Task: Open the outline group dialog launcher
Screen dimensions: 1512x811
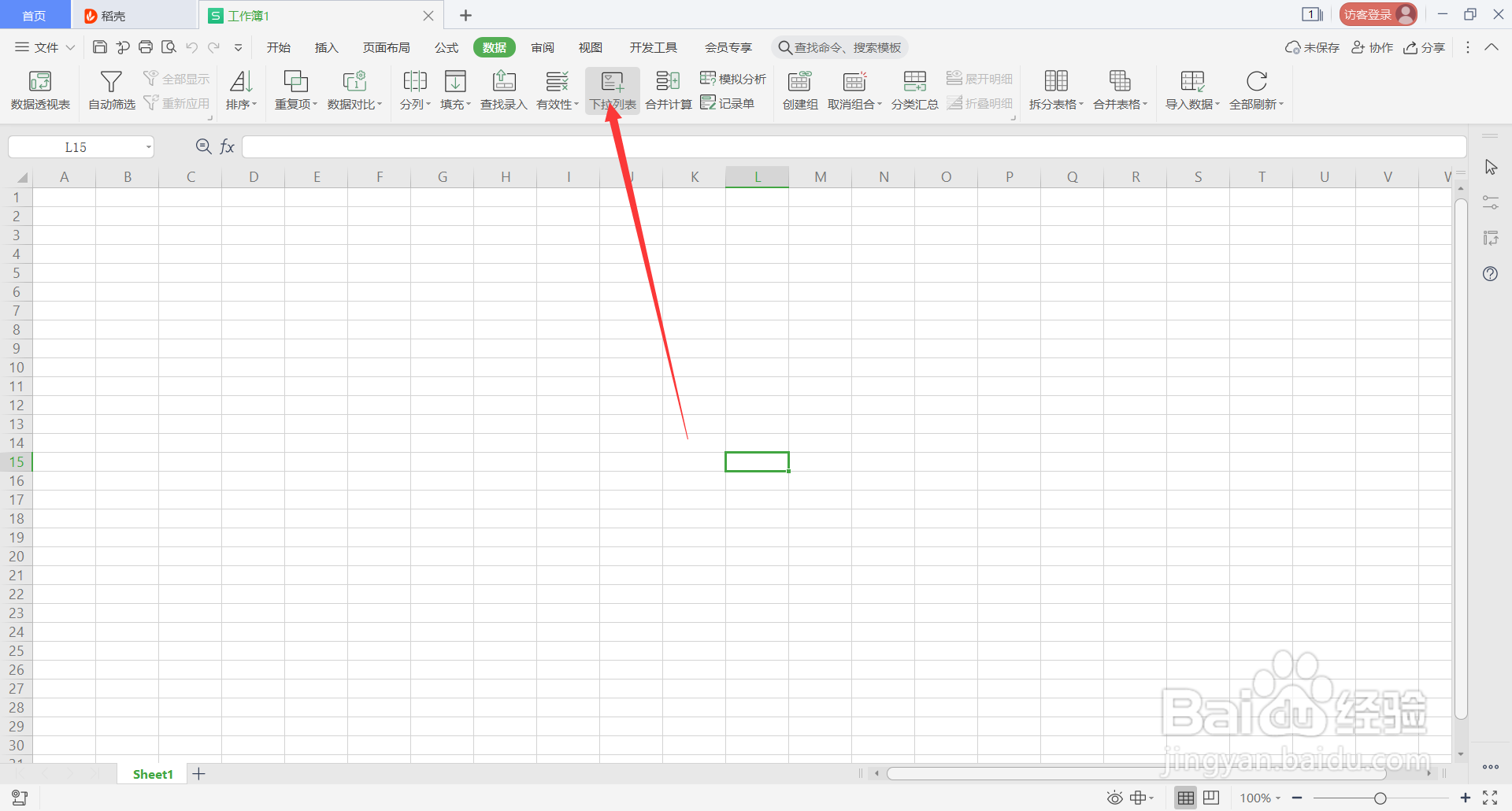Action: (1014, 118)
